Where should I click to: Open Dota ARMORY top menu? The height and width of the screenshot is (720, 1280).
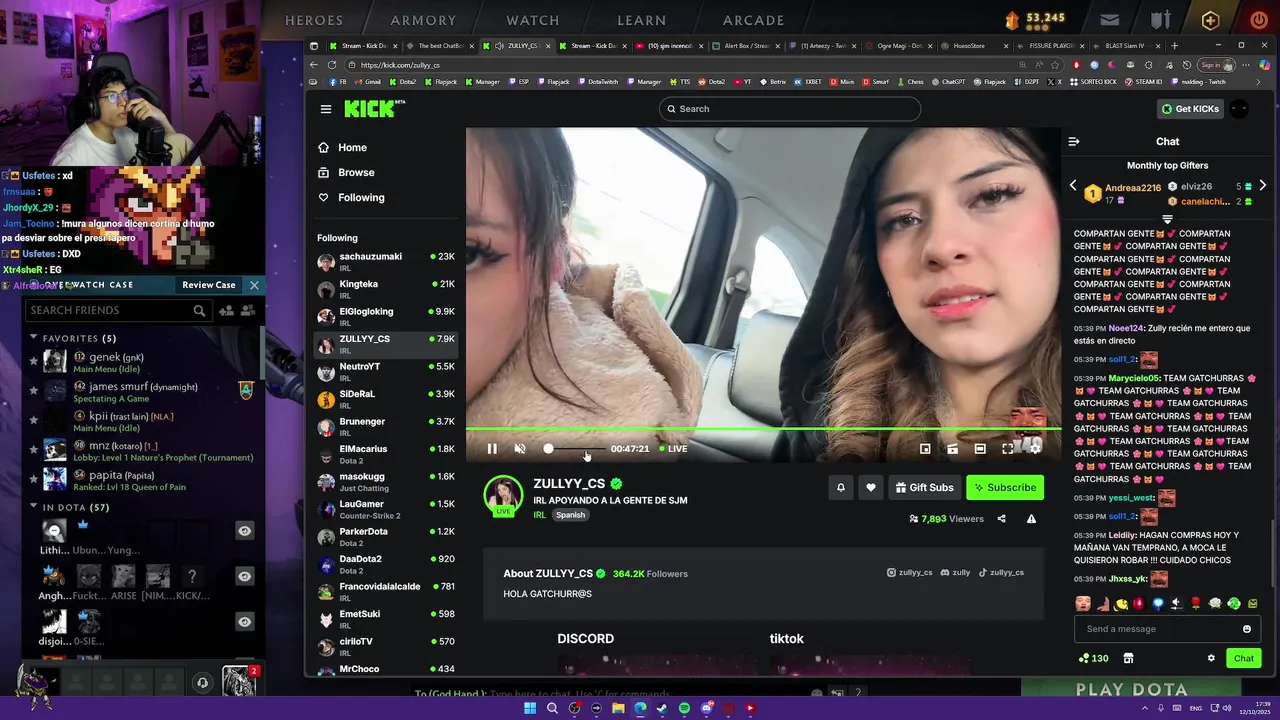[423, 20]
